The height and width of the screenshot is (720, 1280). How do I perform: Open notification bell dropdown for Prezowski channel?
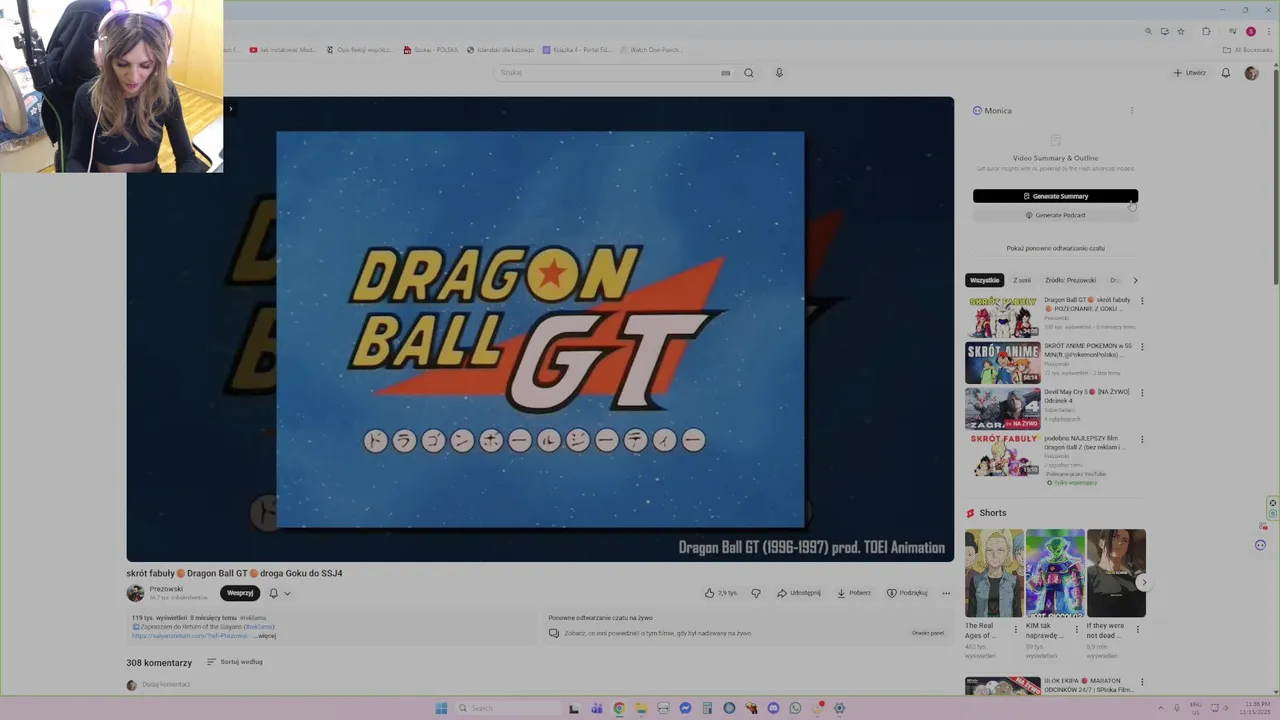(x=279, y=593)
